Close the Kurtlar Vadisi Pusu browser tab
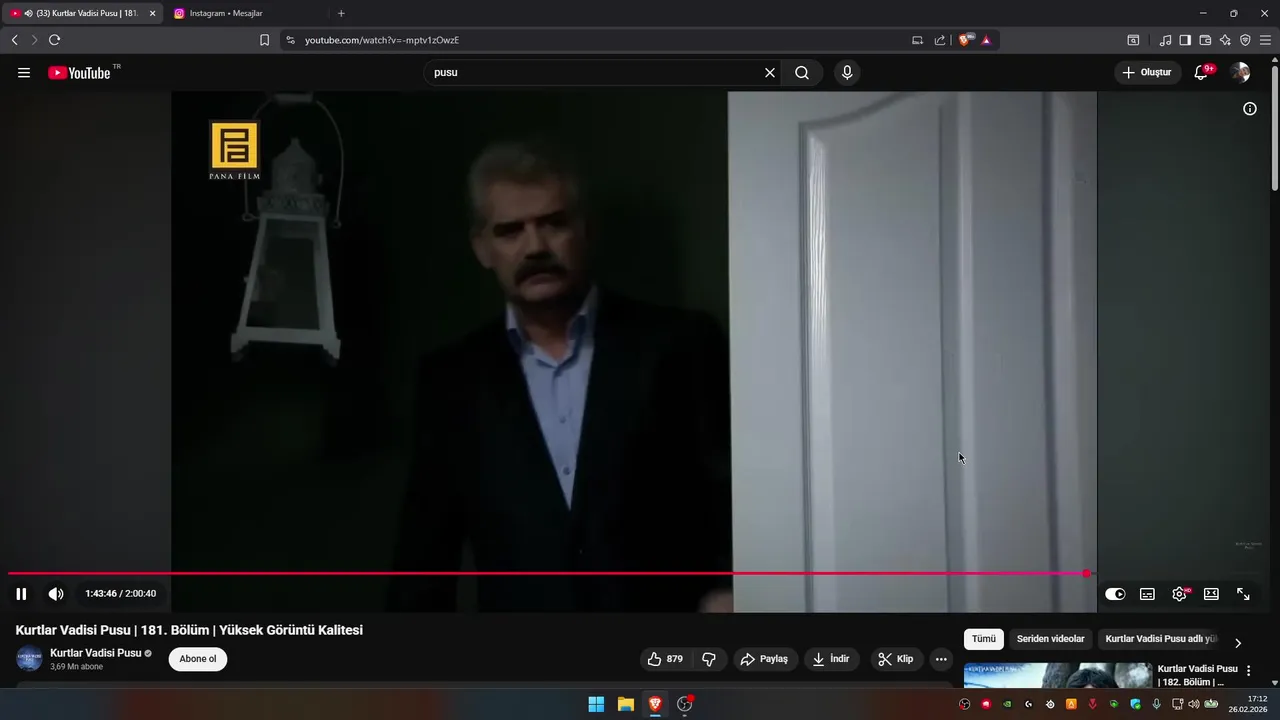 153,13
